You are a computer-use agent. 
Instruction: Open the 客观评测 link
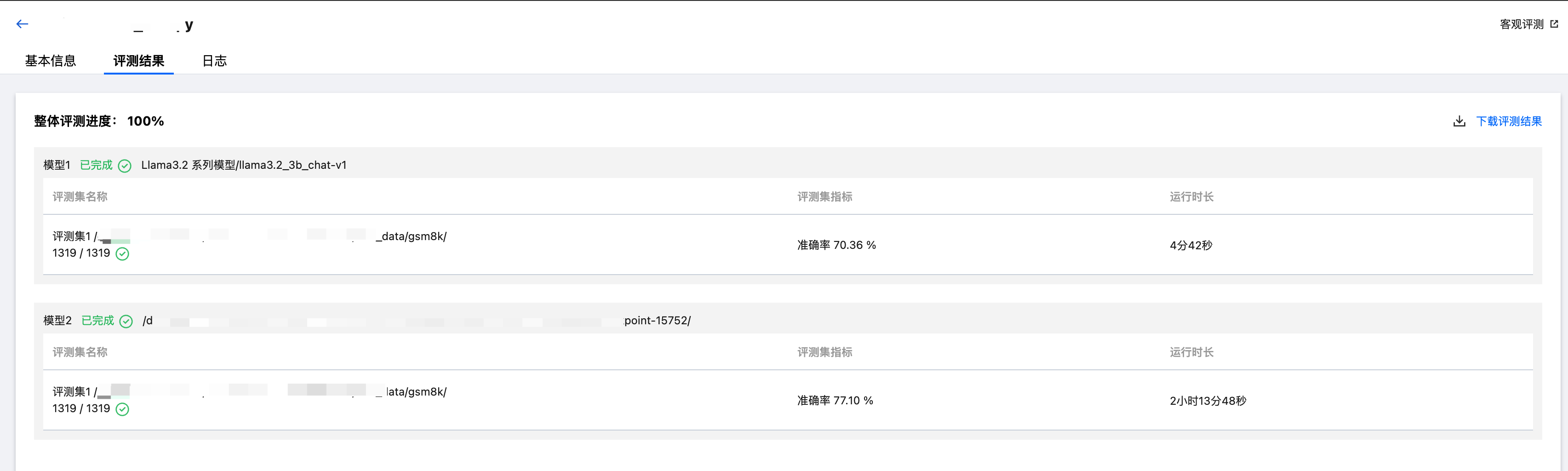click(x=1521, y=24)
